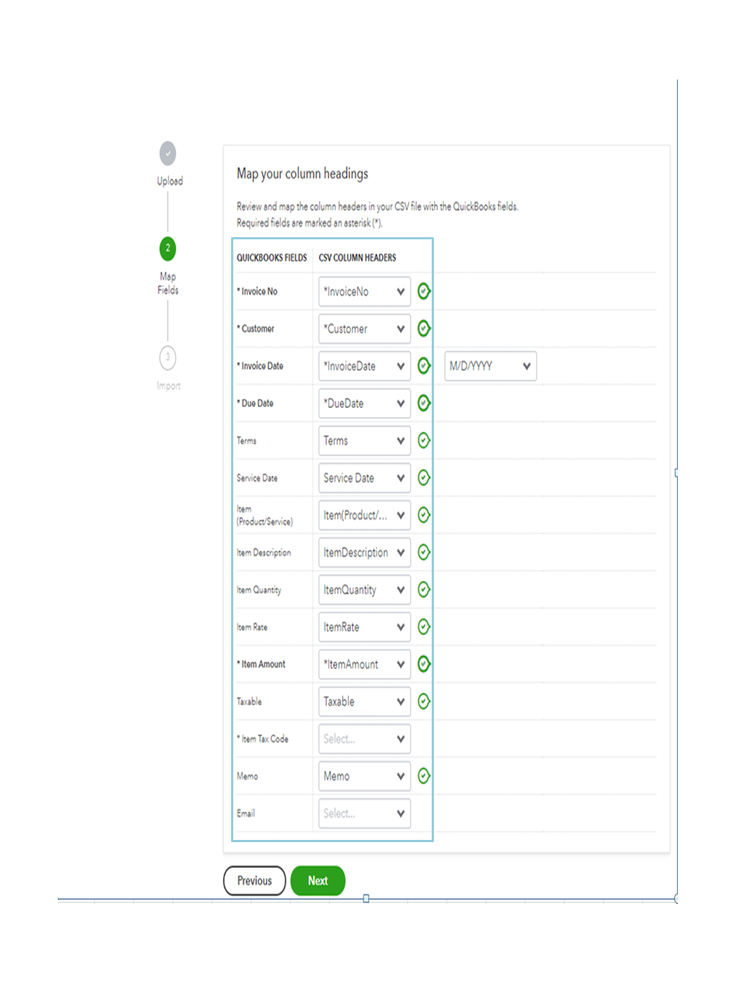
Task: Expand the InvoiceDate CSV header dropdown
Action: point(364,366)
